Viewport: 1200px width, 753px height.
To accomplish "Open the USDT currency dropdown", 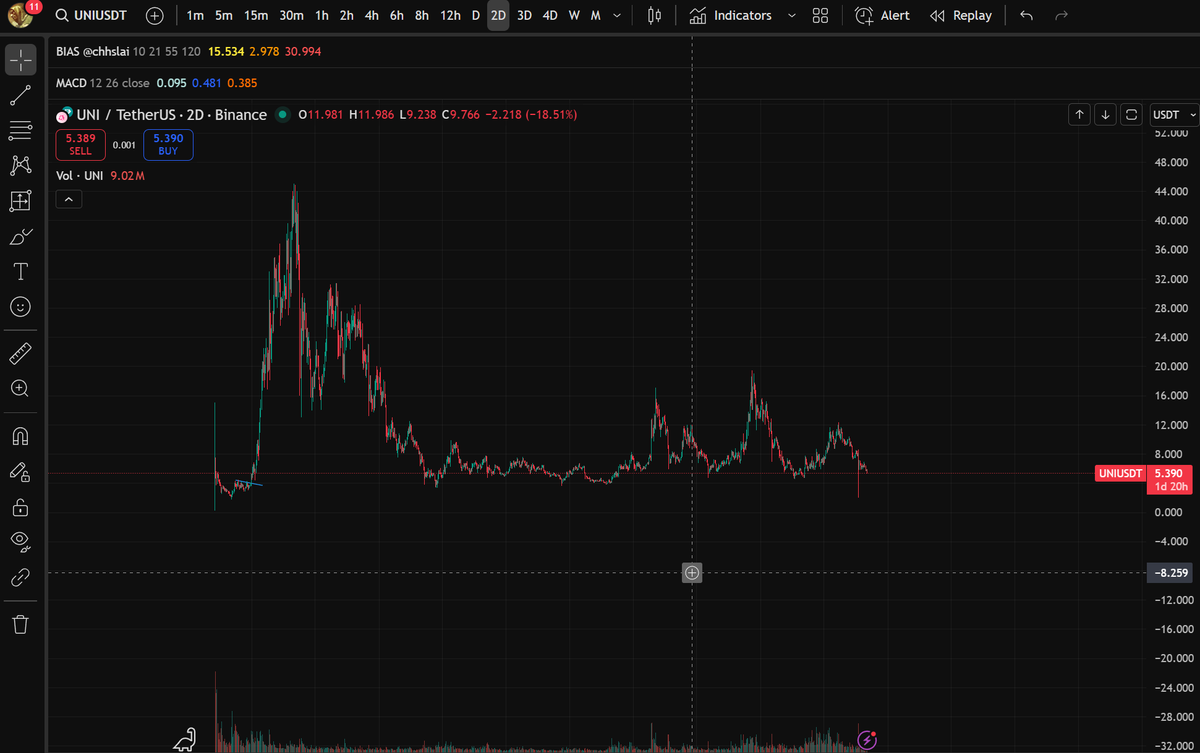I will point(1174,115).
